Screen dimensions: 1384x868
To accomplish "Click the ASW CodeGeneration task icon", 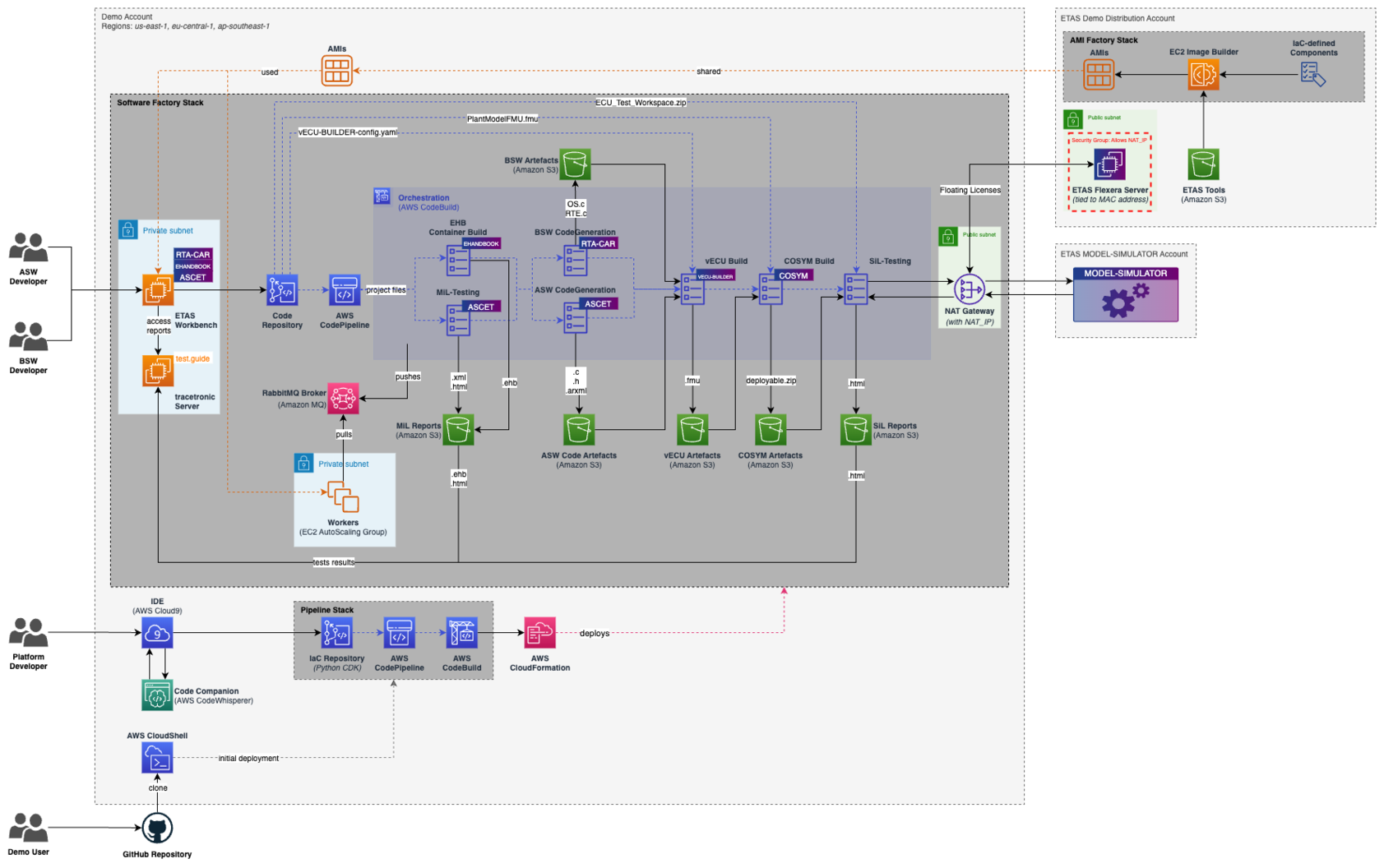I will pos(575,317).
